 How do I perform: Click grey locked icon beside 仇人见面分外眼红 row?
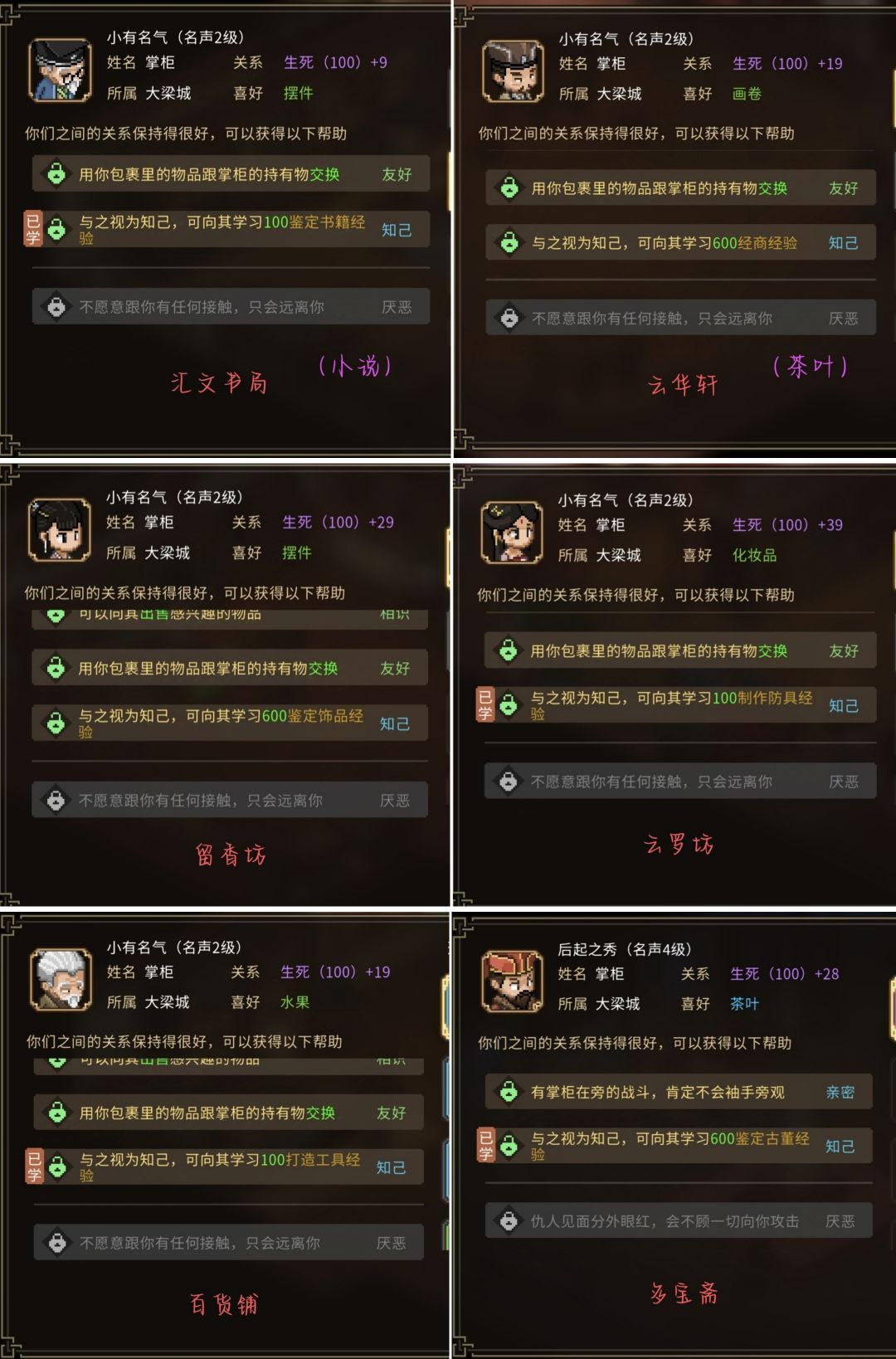[509, 1221]
